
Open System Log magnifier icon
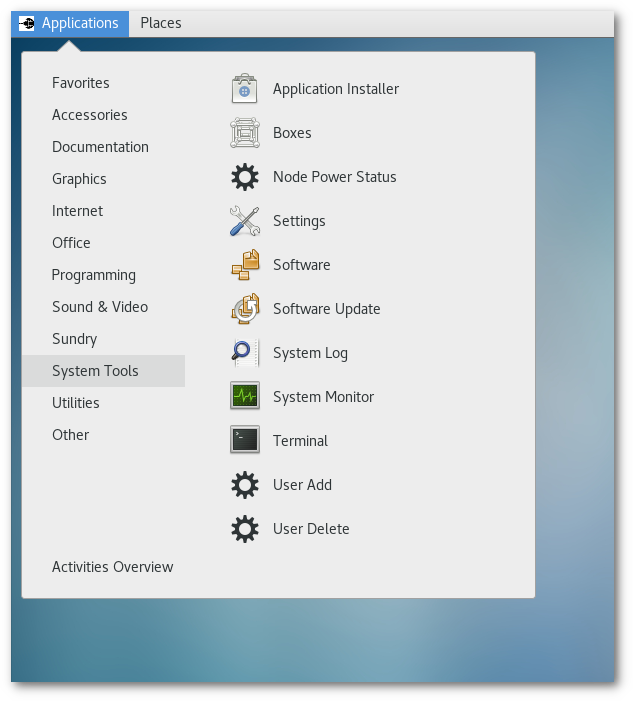pos(245,353)
